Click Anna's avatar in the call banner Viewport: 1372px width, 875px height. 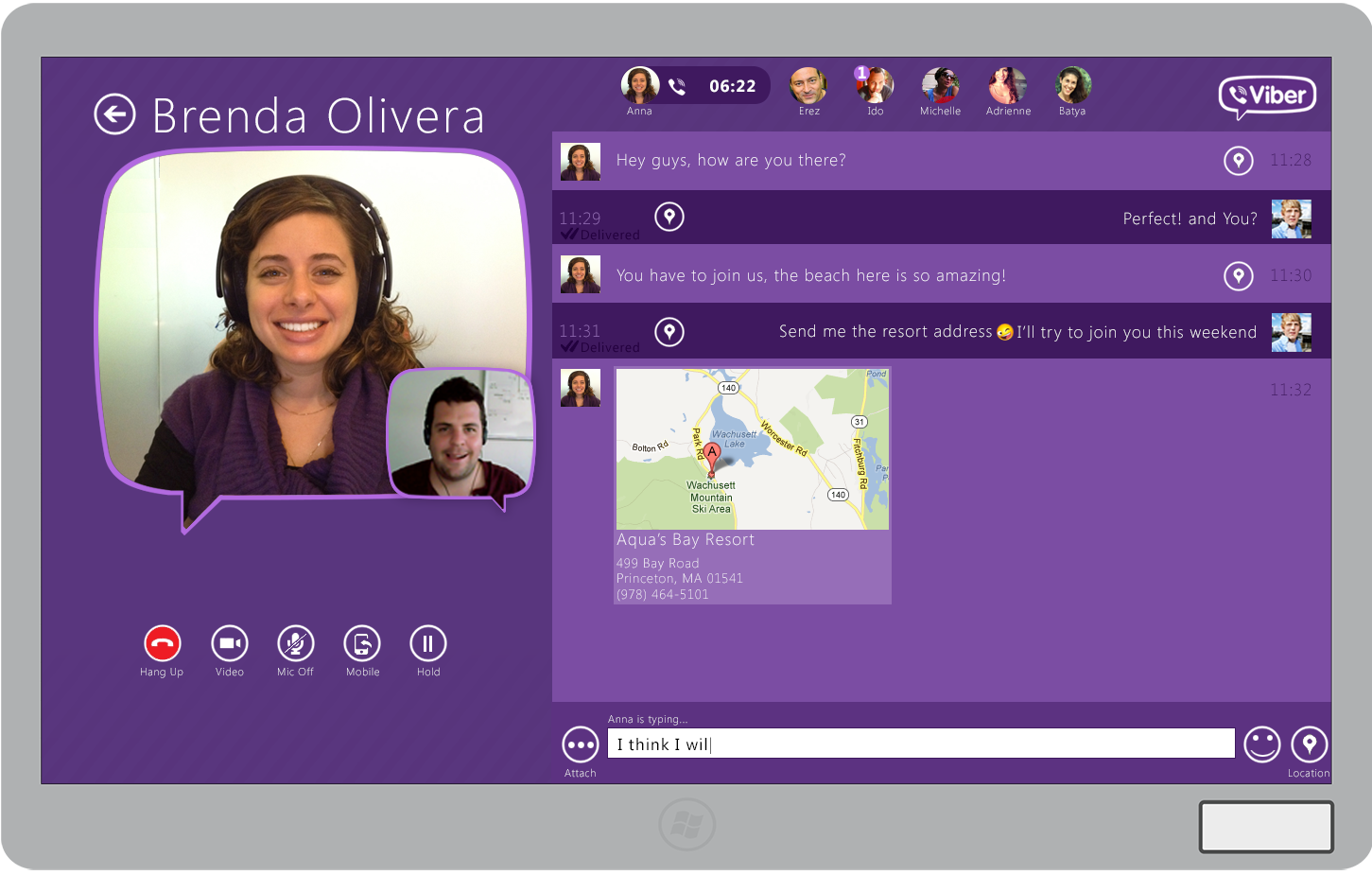point(639,83)
